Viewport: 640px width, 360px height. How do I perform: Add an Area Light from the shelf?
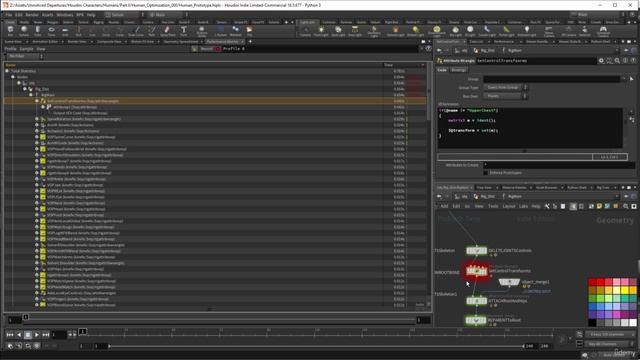pyautogui.click(x=355, y=31)
